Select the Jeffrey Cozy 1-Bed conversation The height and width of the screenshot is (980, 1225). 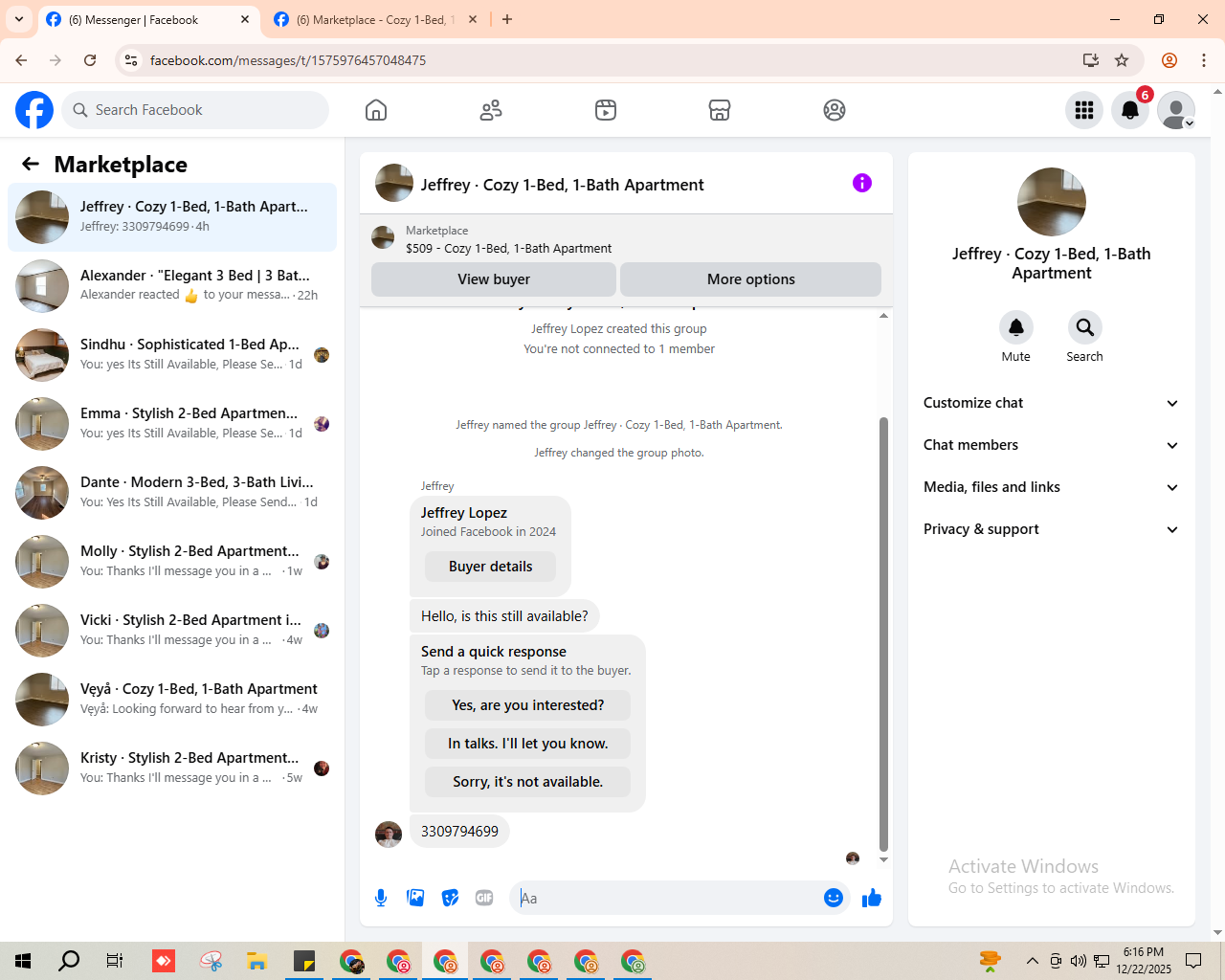pyautogui.click(x=172, y=217)
